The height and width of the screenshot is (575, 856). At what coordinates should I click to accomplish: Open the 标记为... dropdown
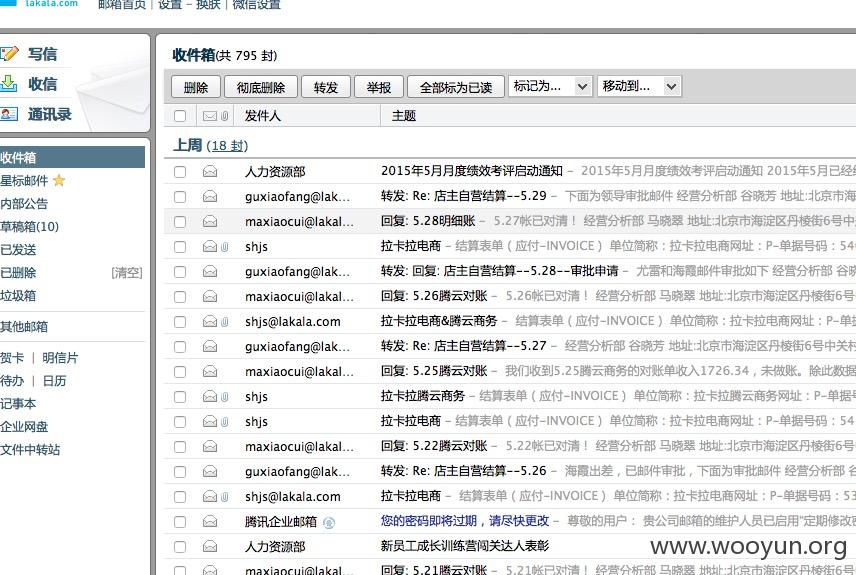550,86
